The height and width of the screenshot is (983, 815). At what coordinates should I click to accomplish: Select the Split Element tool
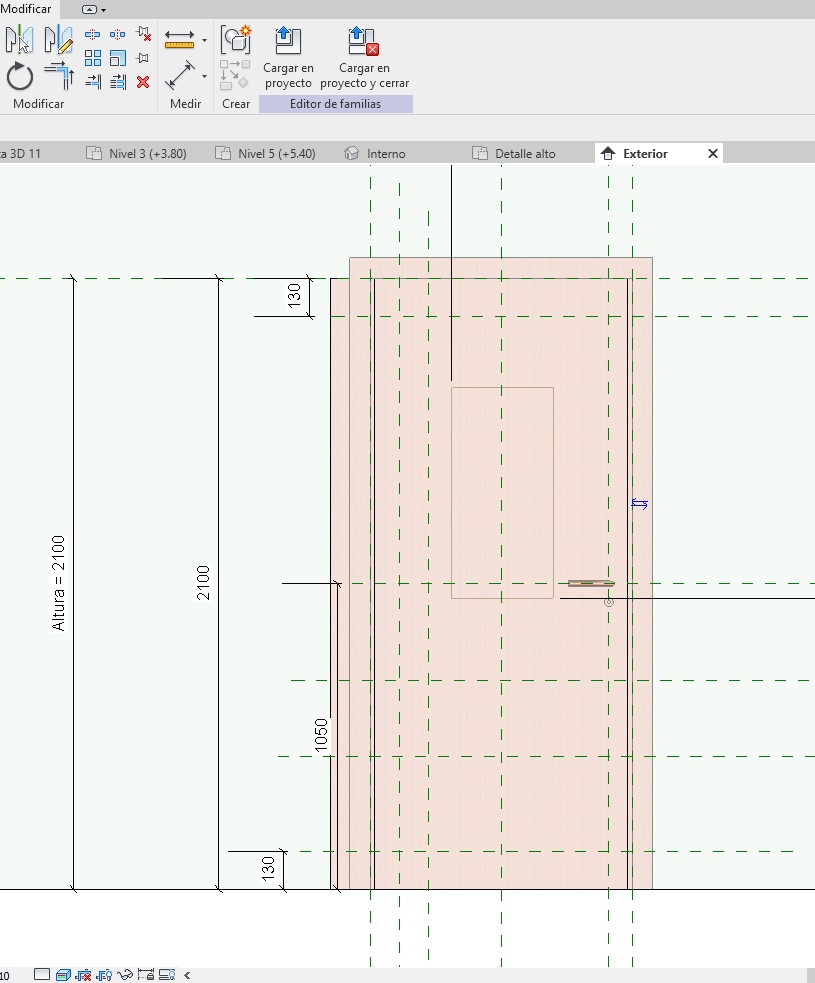pyautogui.click(x=93, y=35)
